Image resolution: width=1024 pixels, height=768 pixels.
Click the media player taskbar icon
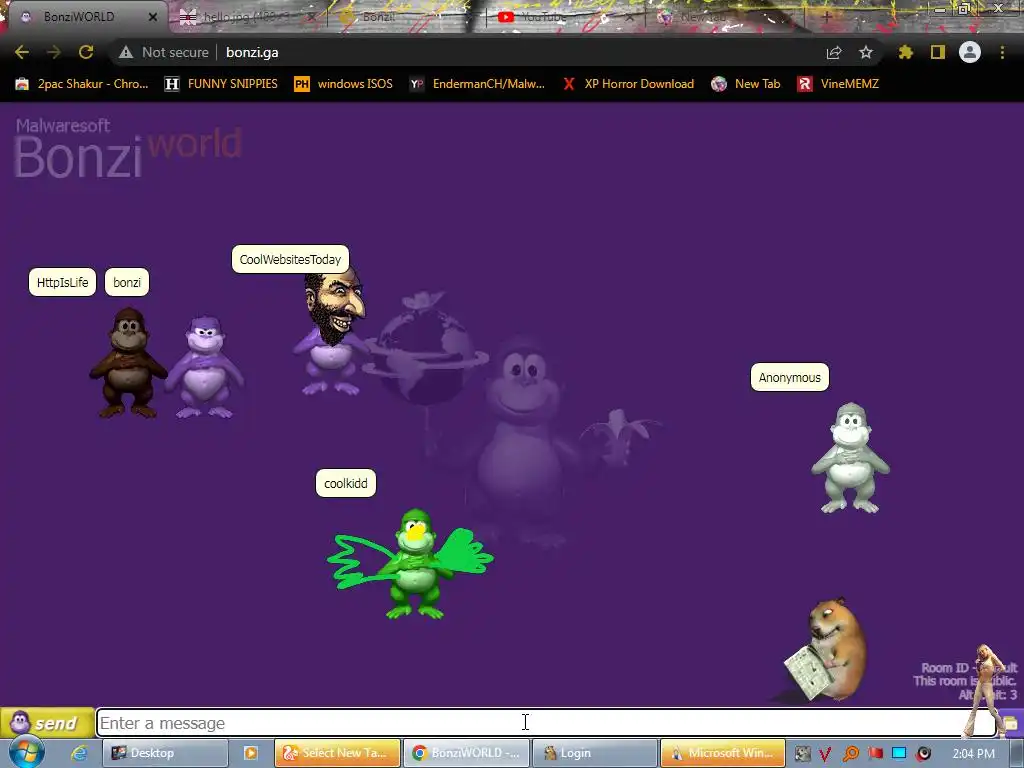(x=251, y=753)
